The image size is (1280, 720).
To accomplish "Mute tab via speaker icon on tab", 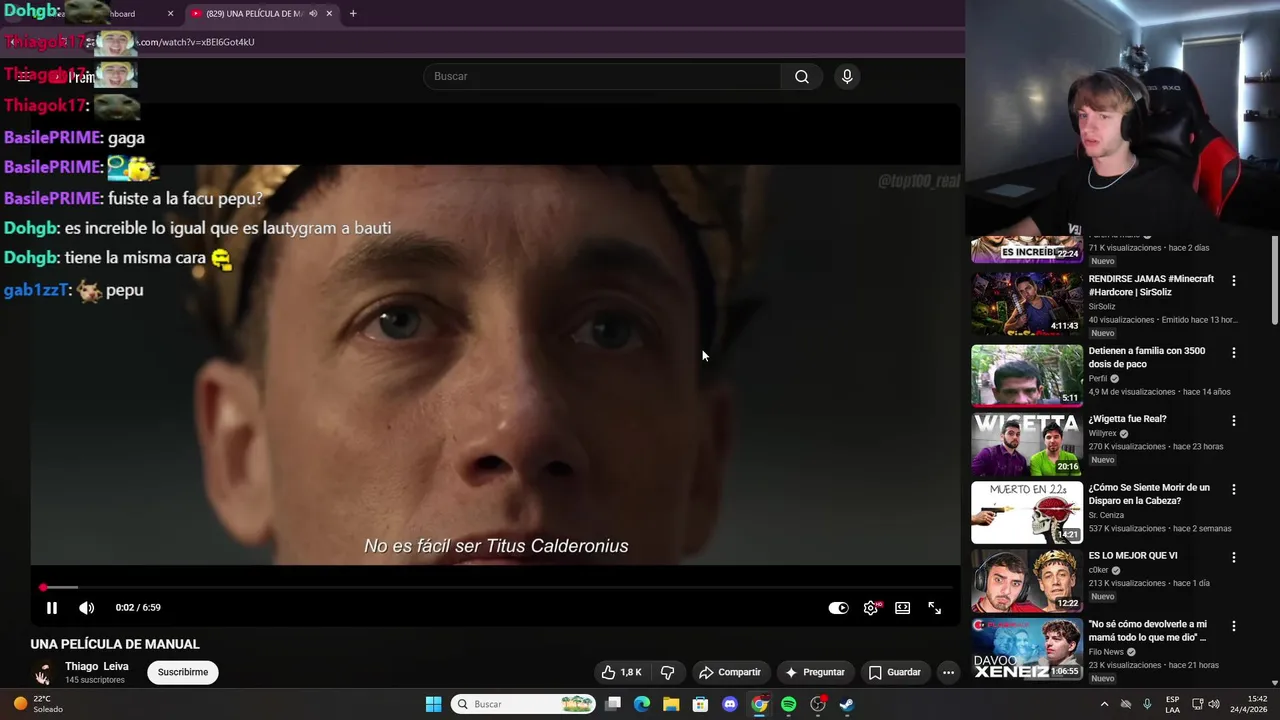I will coord(313,14).
